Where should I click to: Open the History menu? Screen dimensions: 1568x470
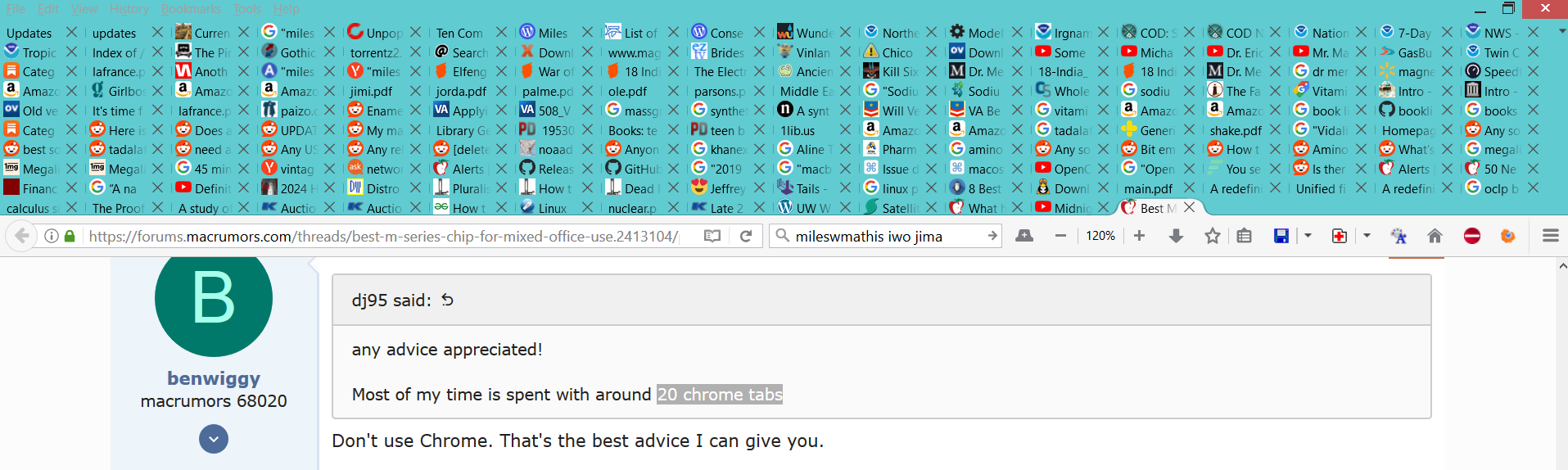point(129,9)
